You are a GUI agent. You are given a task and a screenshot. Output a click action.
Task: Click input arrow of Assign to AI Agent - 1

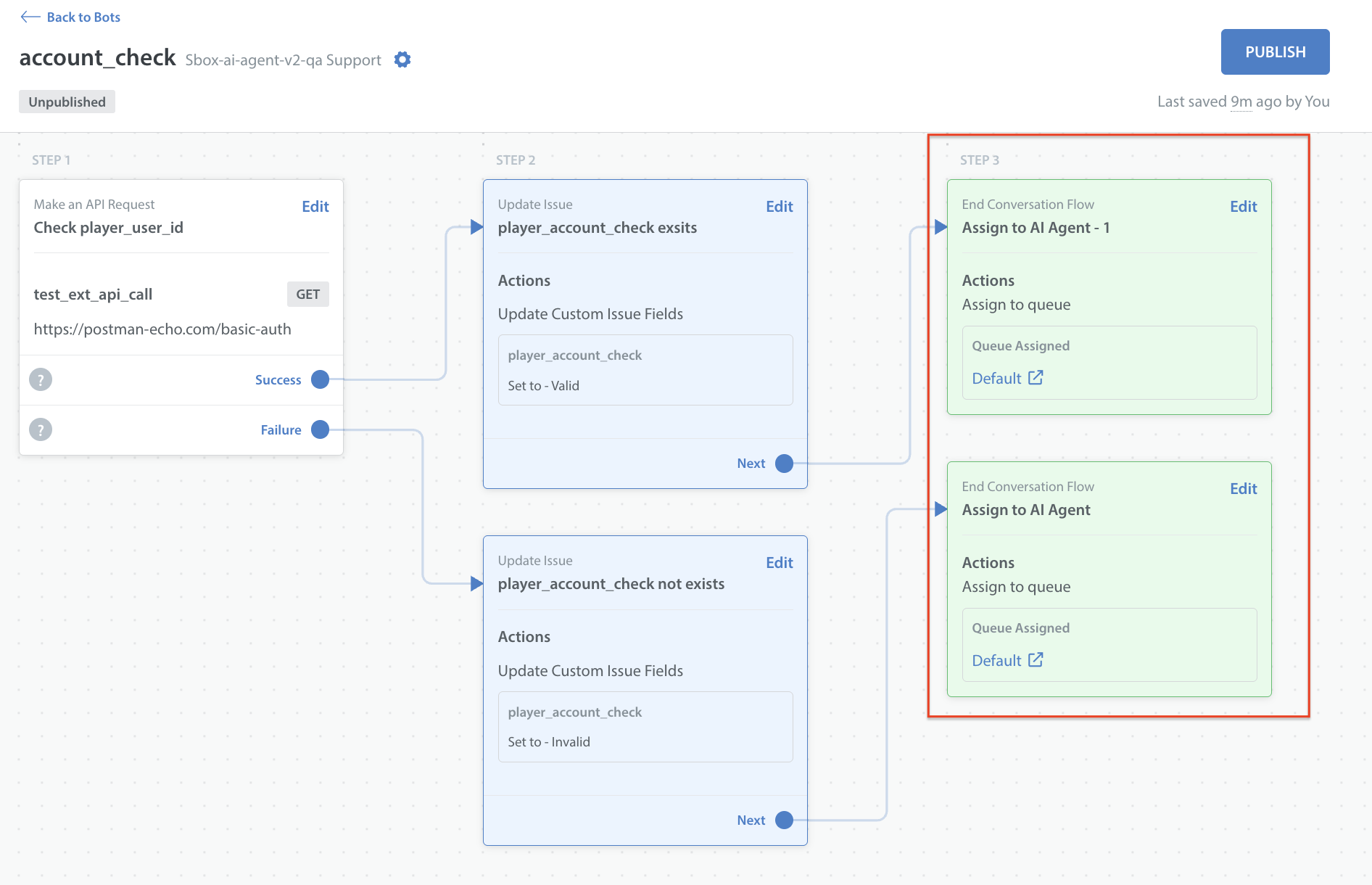click(941, 227)
